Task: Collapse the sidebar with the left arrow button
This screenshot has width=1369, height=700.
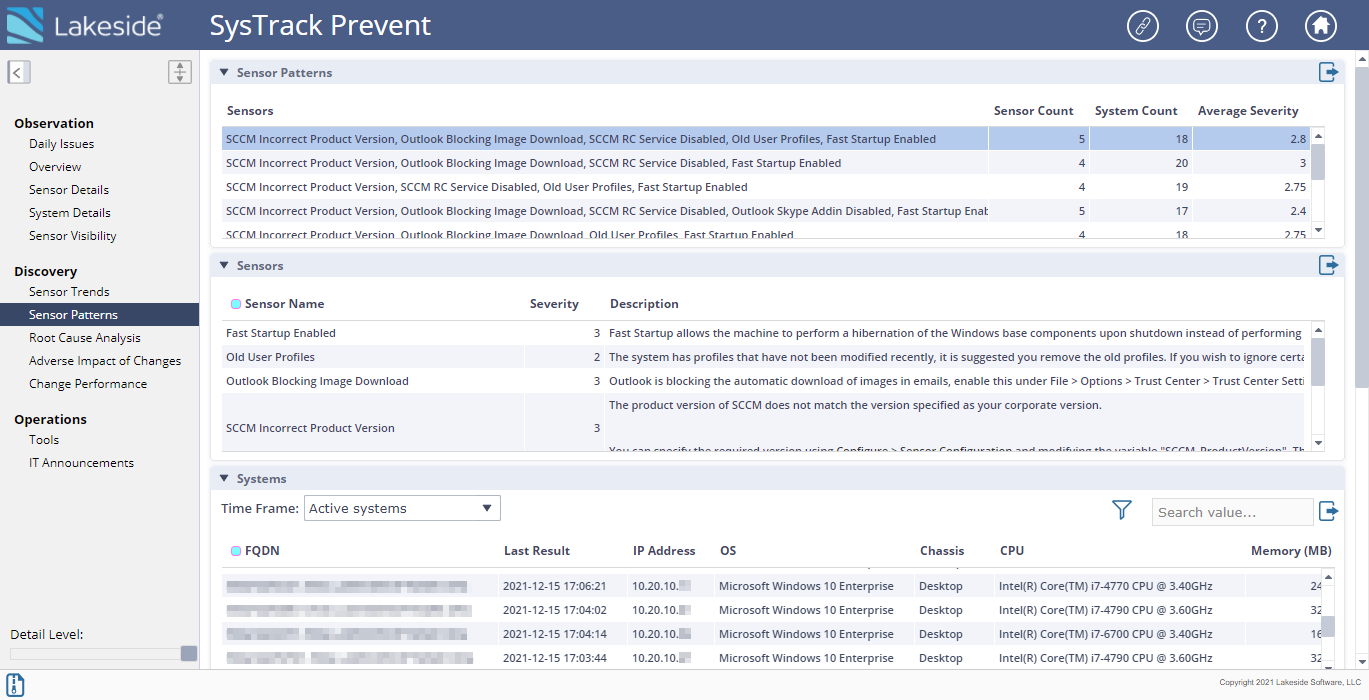Action: pos(19,72)
